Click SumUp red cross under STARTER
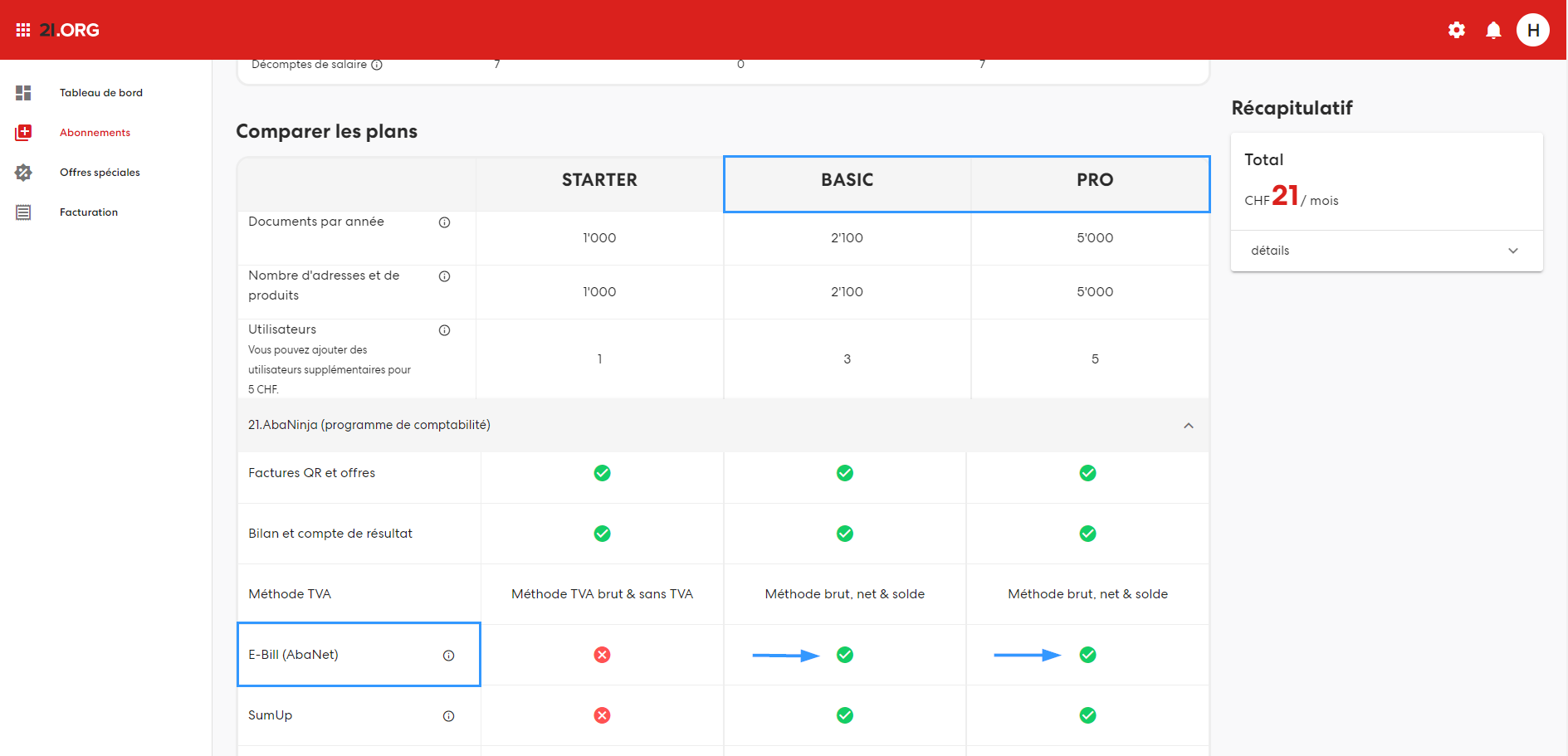The width and height of the screenshot is (1568, 756). tap(603, 715)
